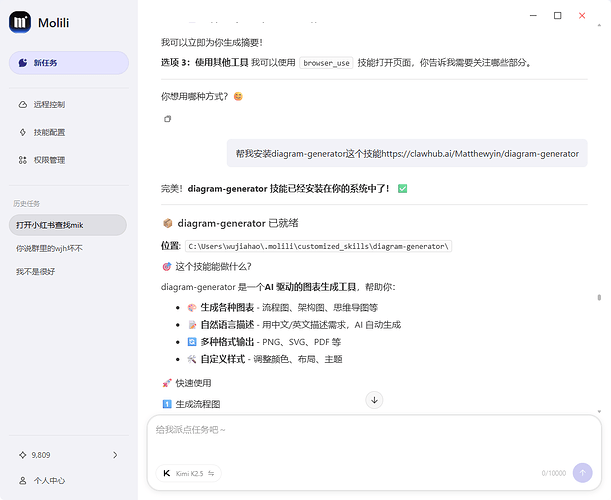This screenshot has height=500, width=611.
Task: Click the tools emoji beside 自定义样式
Action: point(192,359)
